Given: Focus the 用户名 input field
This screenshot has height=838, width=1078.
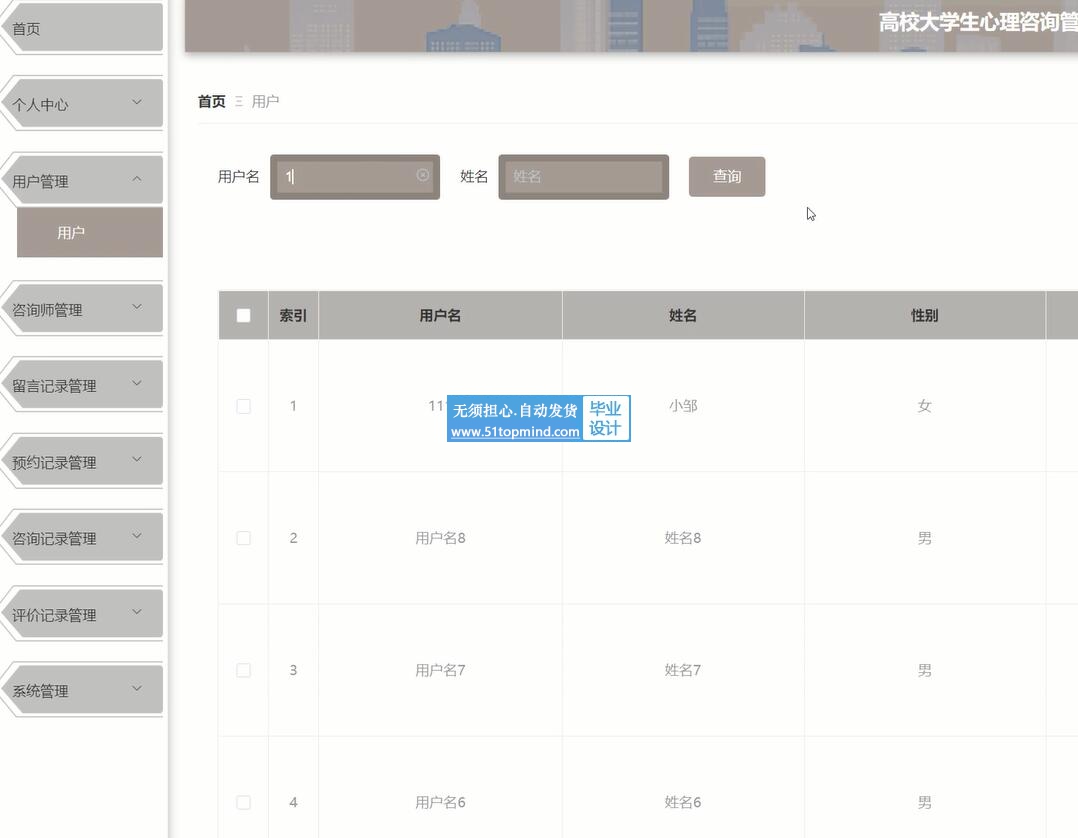Looking at the screenshot, I should click(x=345, y=177).
